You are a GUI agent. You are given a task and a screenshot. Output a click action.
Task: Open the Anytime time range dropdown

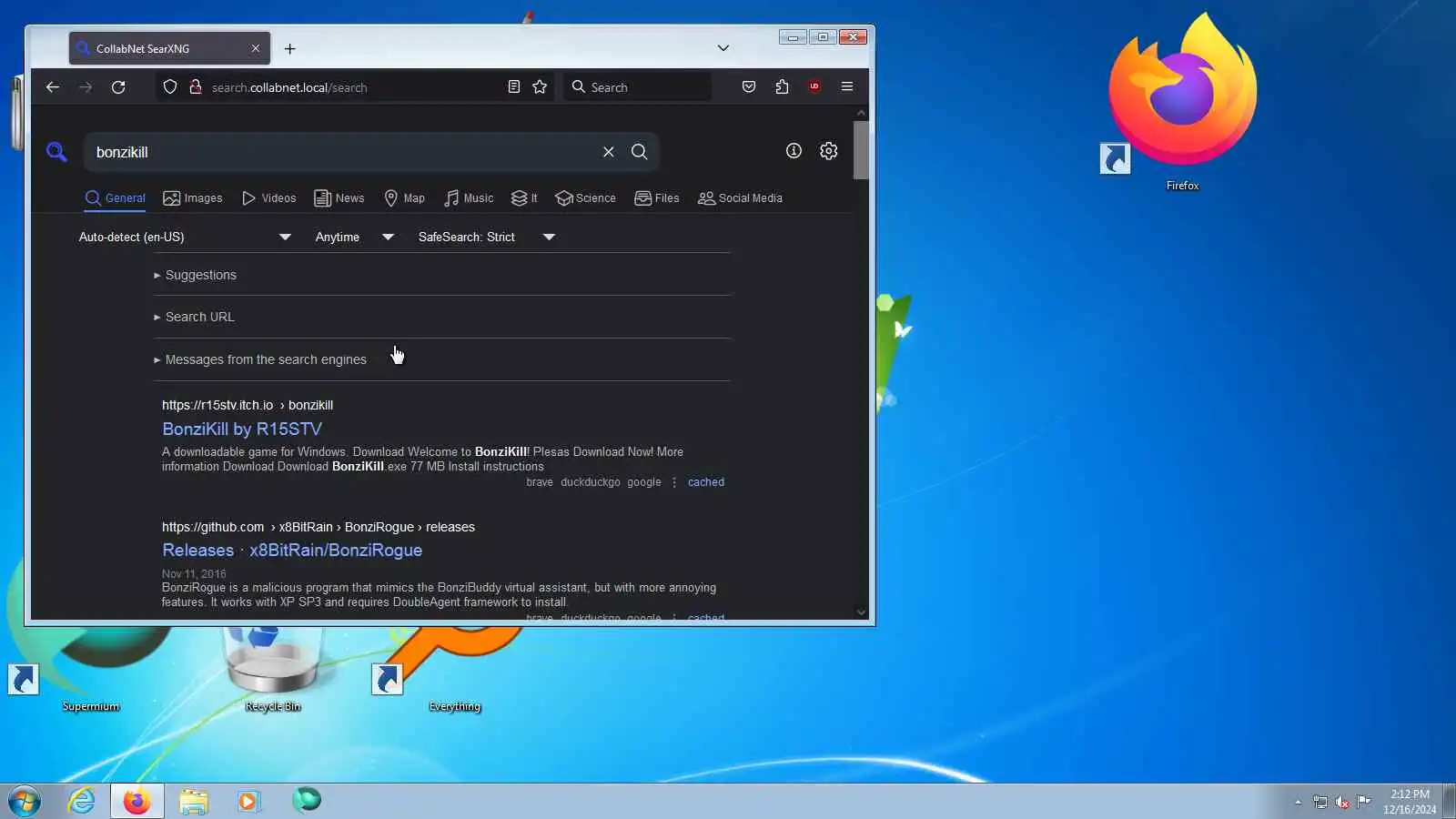[355, 237]
